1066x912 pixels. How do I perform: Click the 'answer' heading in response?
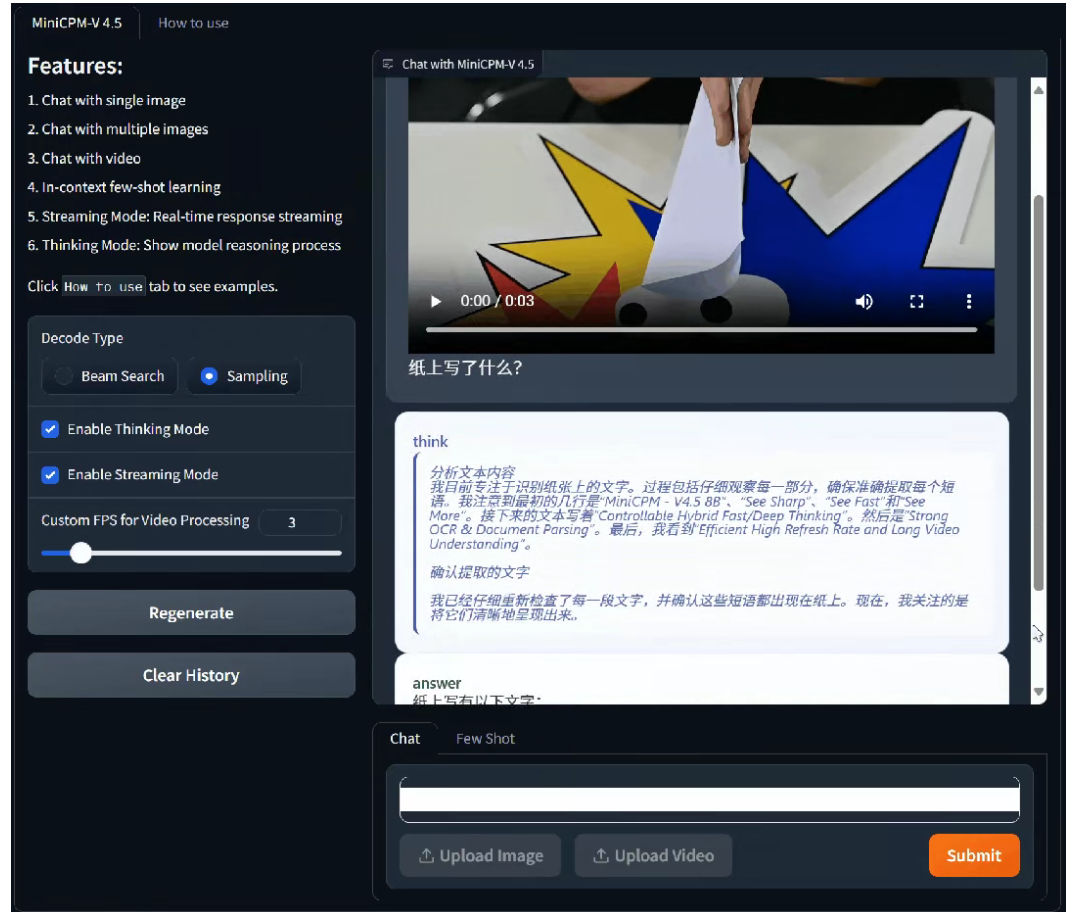point(436,683)
